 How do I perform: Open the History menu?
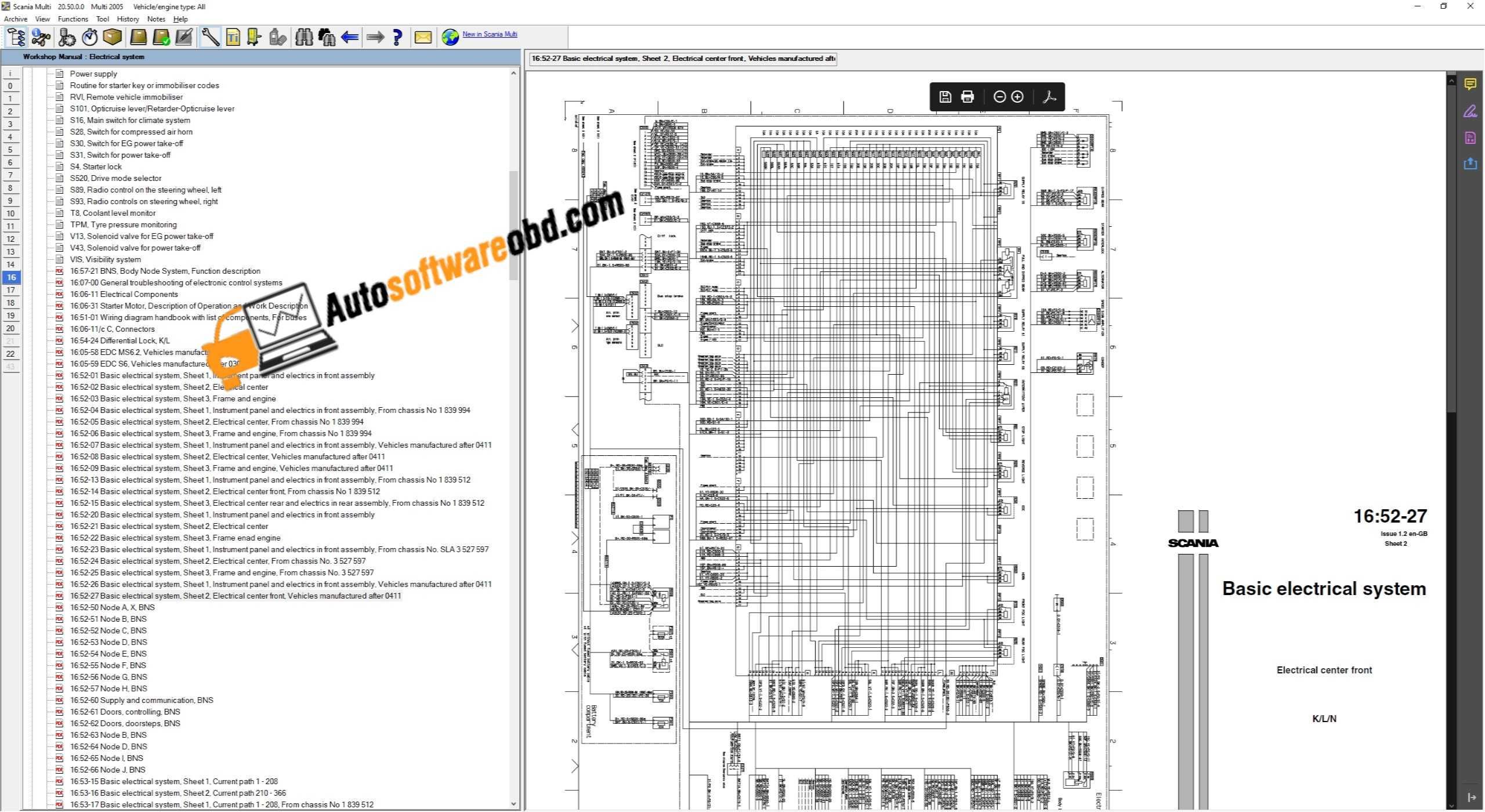pos(128,19)
